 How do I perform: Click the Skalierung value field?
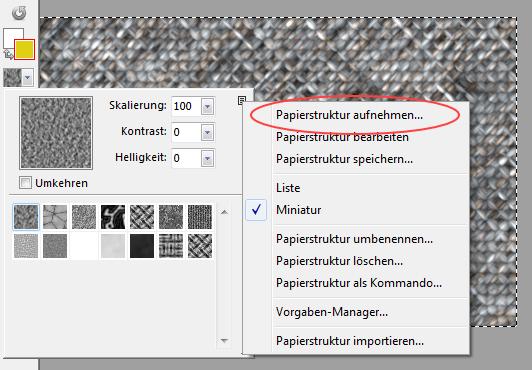coord(187,106)
